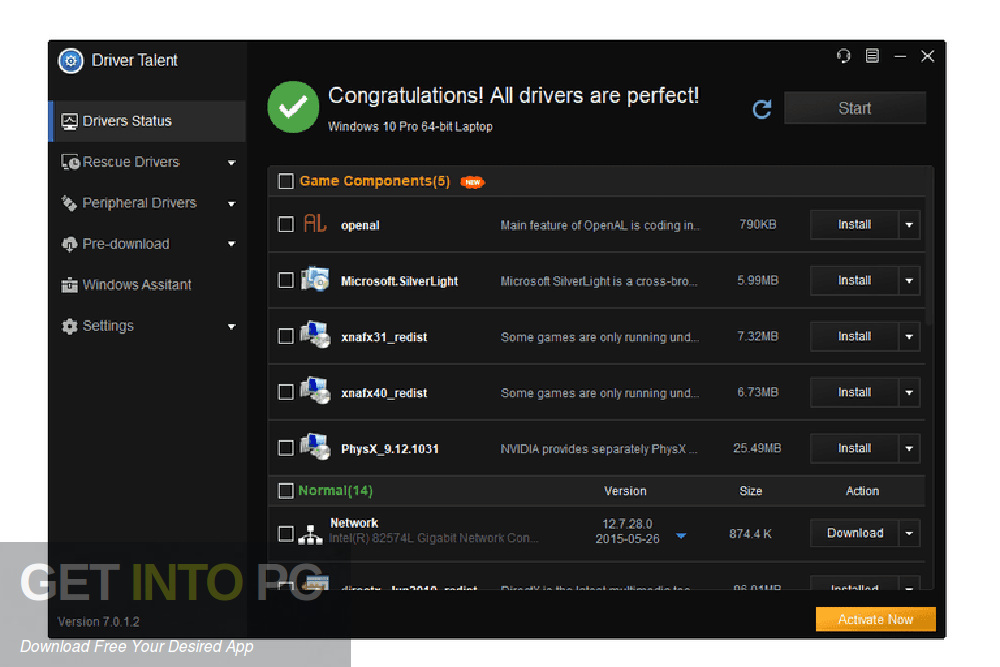Tick the Microsoft SilverLight checkbox
This screenshot has width=1000, height=667.
tap(286, 281)
